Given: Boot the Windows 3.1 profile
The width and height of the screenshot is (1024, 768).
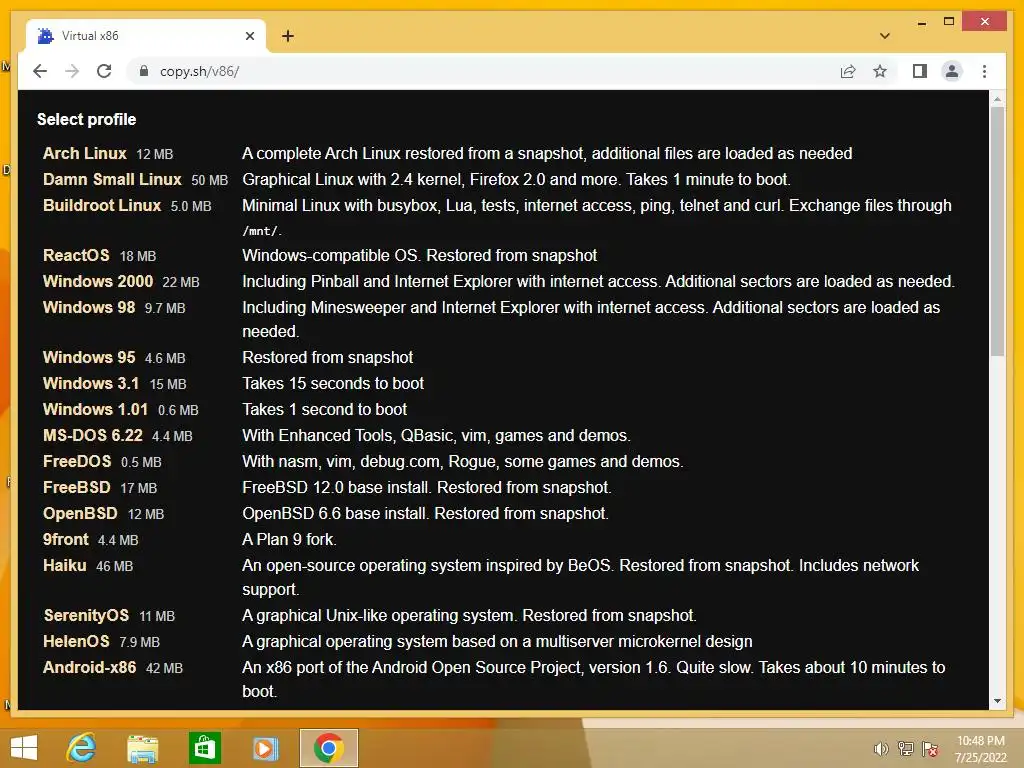Looking at the screenshot, I should click(90, 383).
